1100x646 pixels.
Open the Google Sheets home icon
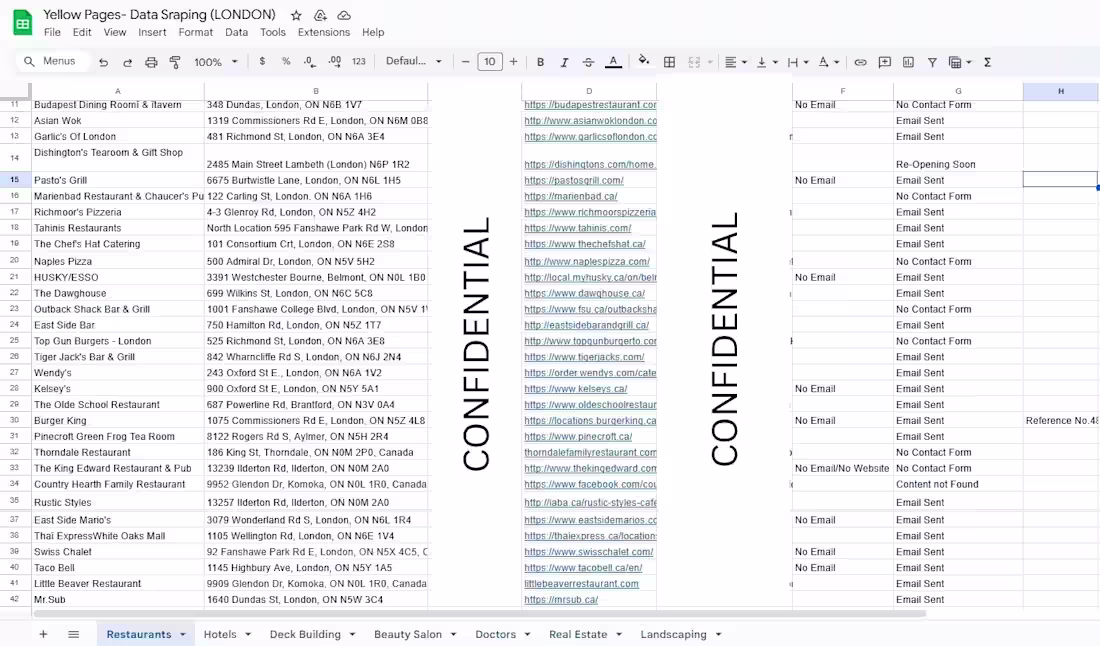(22, 23)
